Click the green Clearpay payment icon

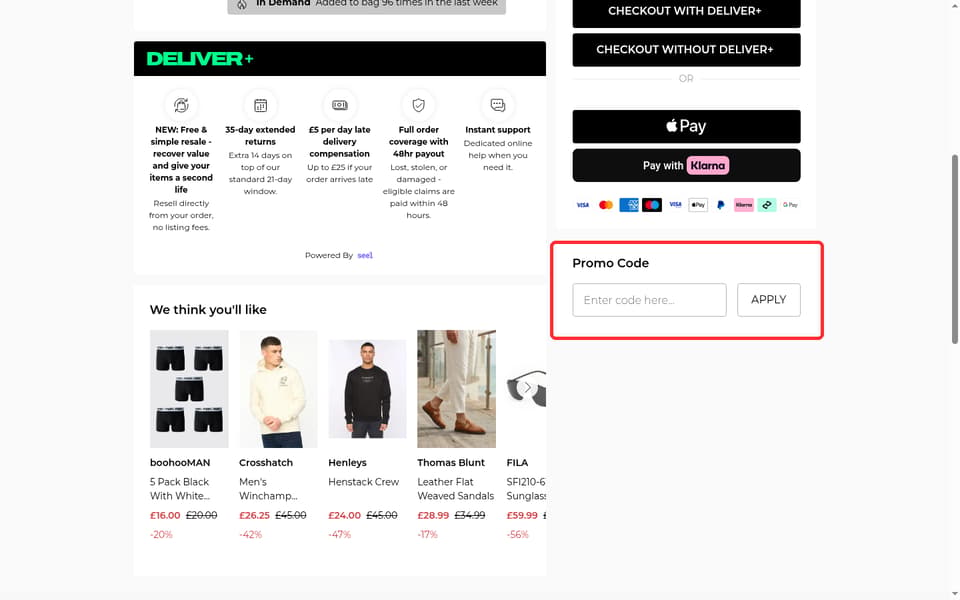tap(767, 205)
